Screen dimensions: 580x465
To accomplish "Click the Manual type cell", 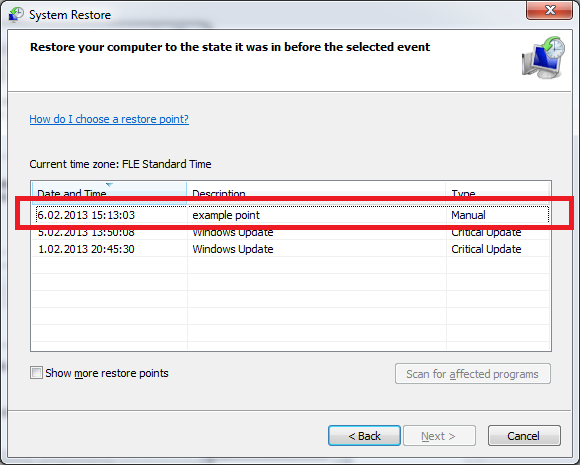I will click(x=468, y=215).
